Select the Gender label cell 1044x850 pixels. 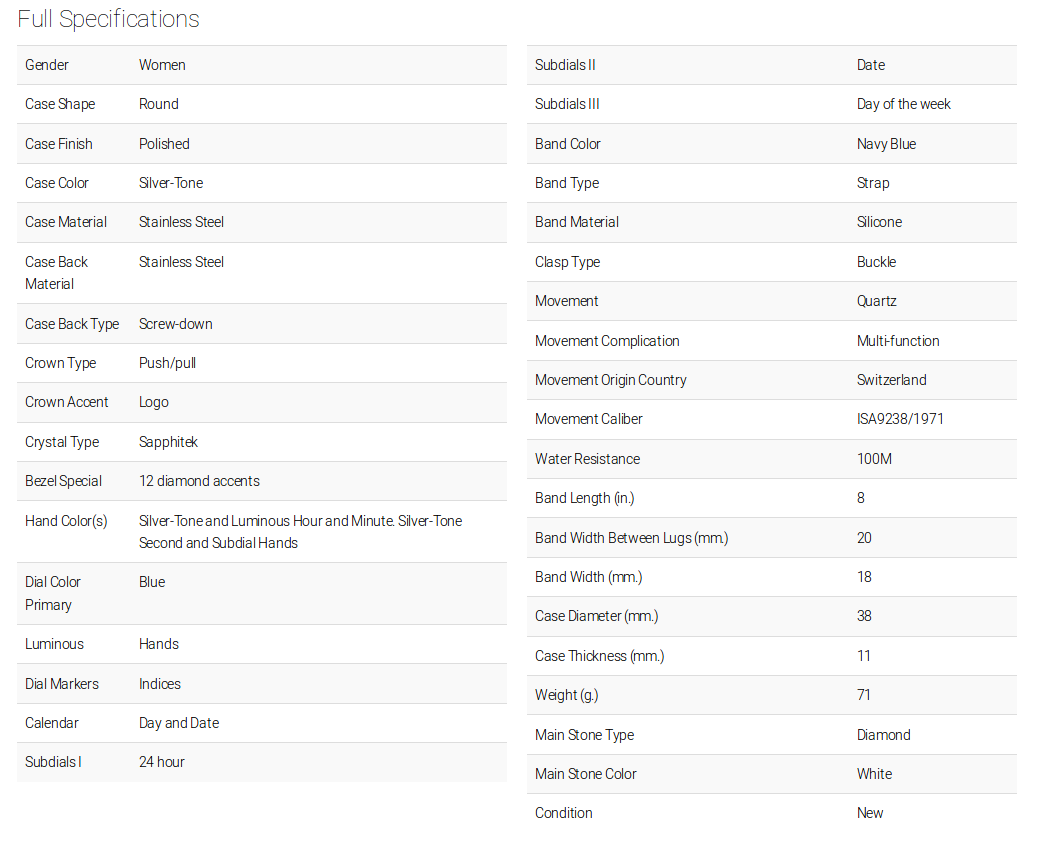coord(47,65)
